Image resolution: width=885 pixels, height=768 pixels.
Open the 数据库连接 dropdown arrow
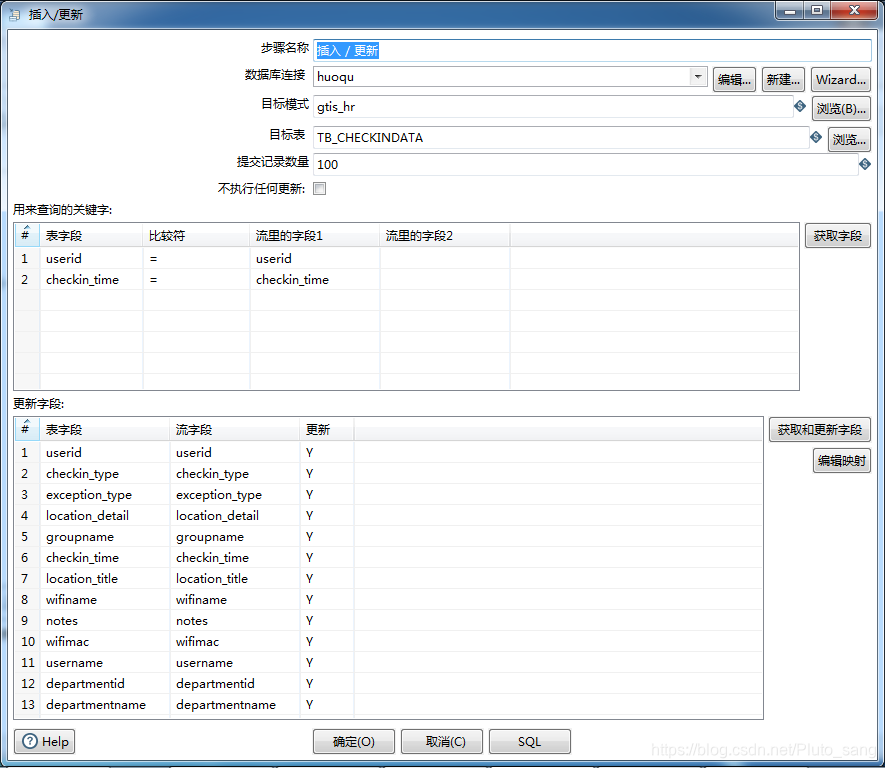[x=698, y=76]
